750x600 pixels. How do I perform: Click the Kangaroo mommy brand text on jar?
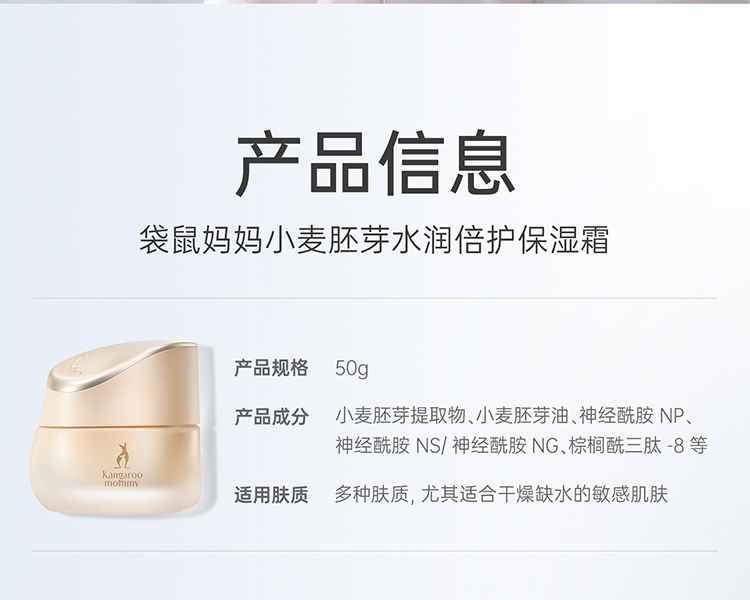[122, 479]
